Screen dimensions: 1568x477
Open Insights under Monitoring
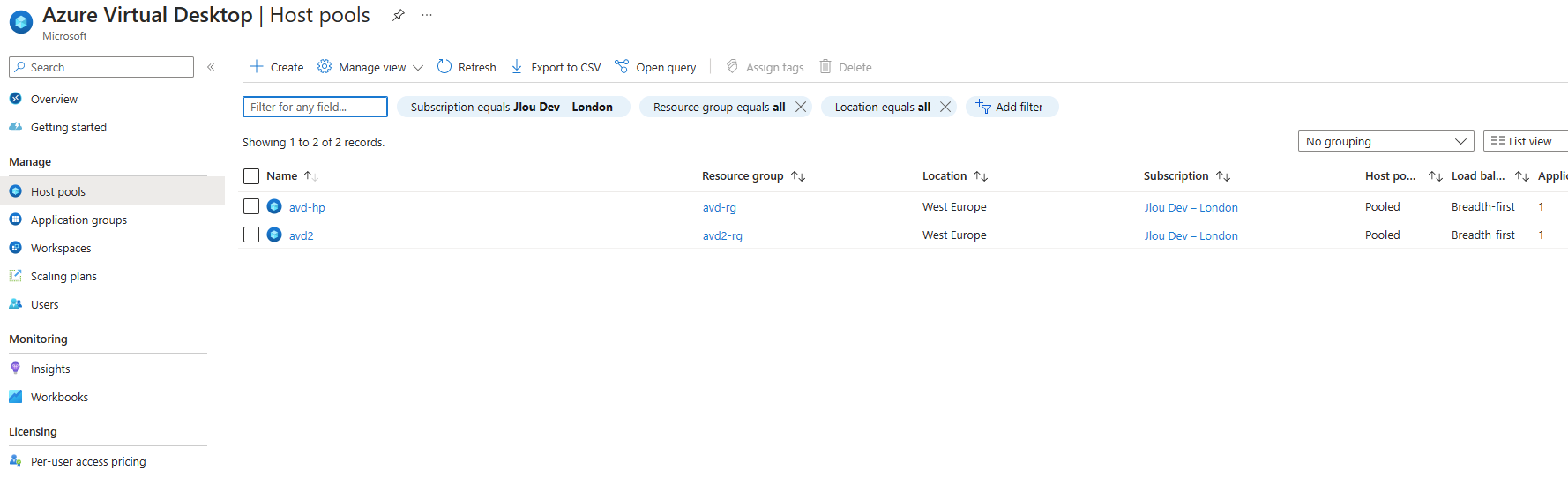50,369
